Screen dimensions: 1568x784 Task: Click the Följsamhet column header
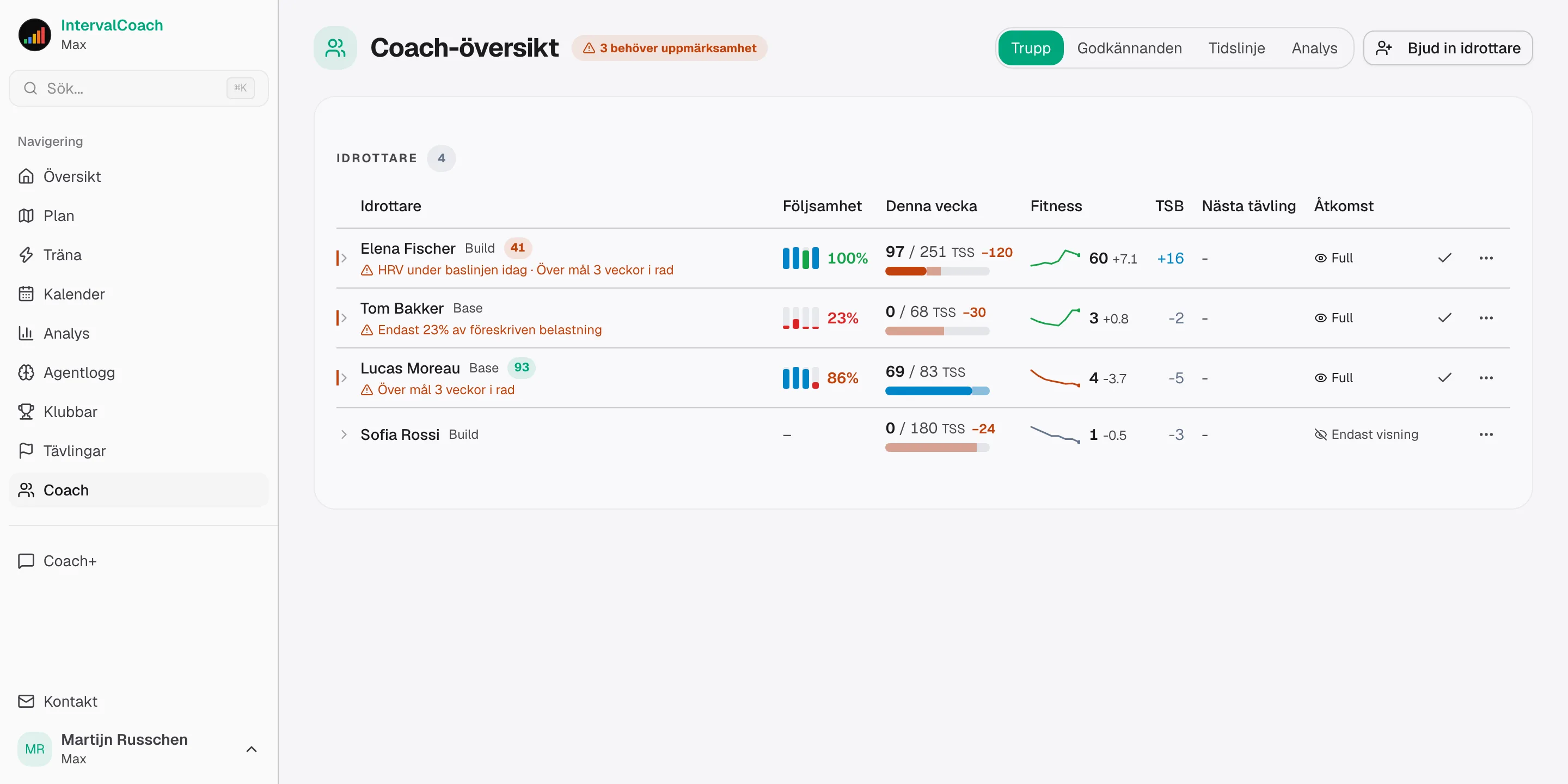[x=822, y=206]
